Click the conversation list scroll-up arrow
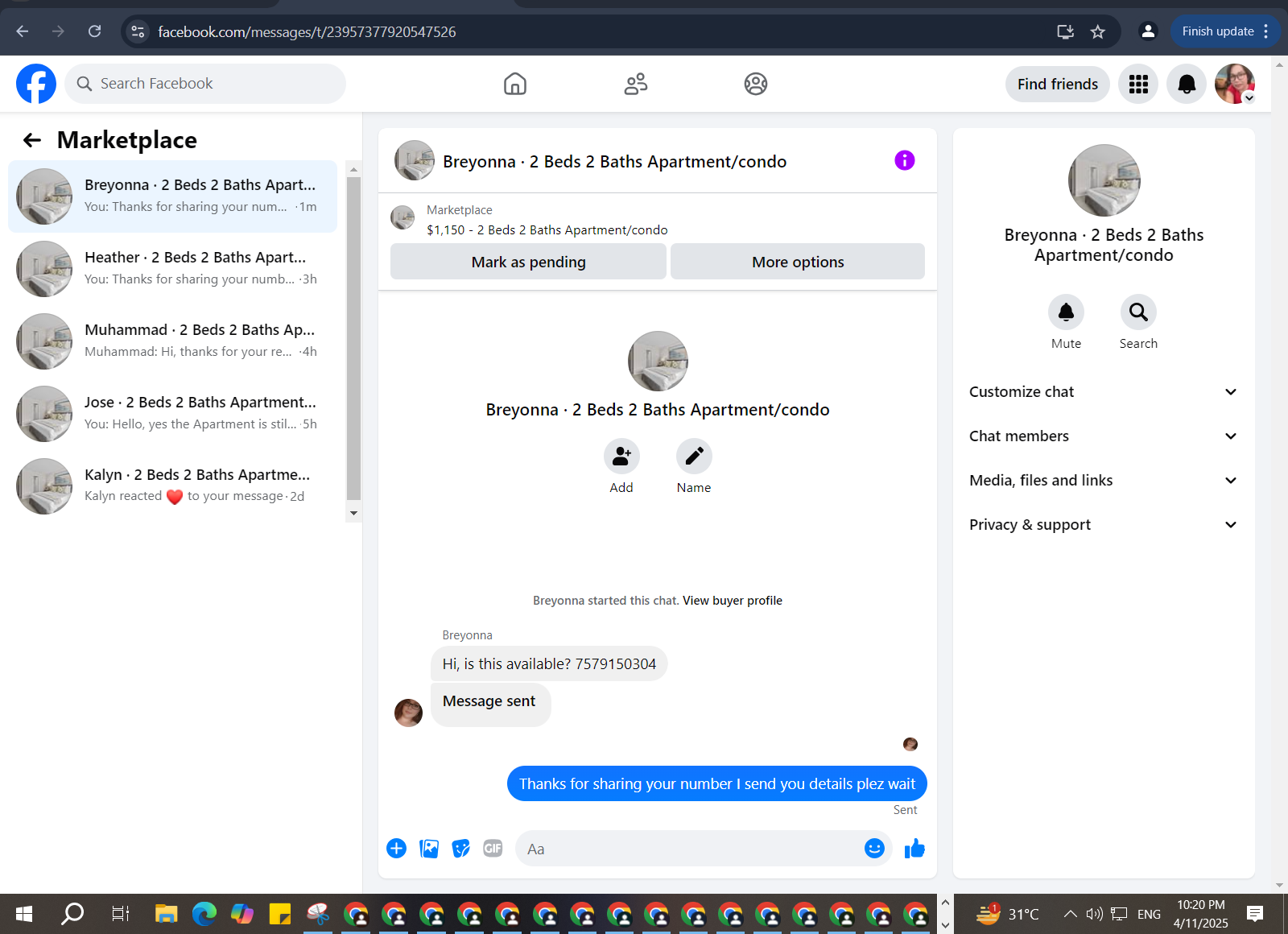The height and width of the screenshot is (934, 1288). pos(353,170)
